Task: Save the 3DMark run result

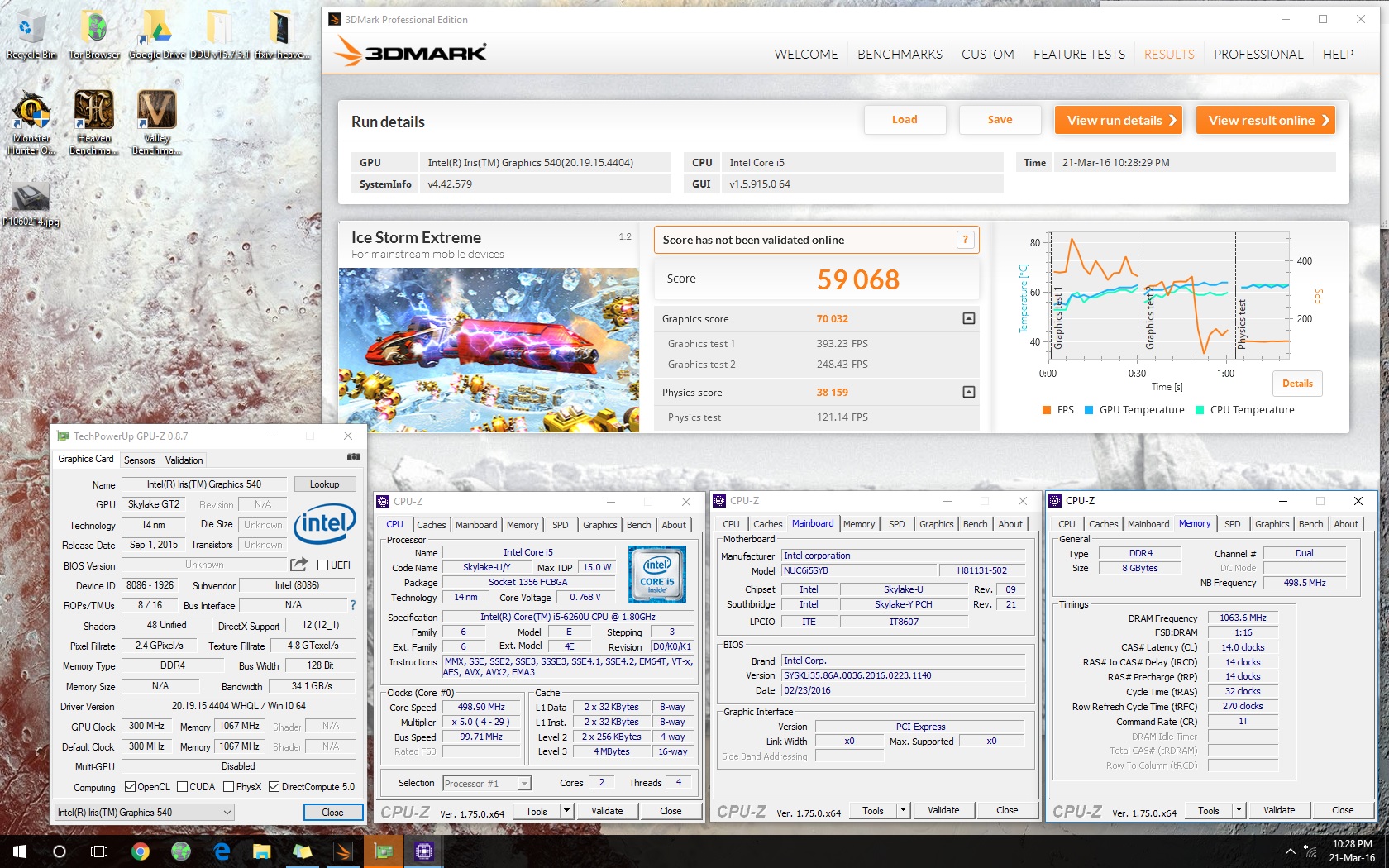Action: click(x=1000, y=120)
